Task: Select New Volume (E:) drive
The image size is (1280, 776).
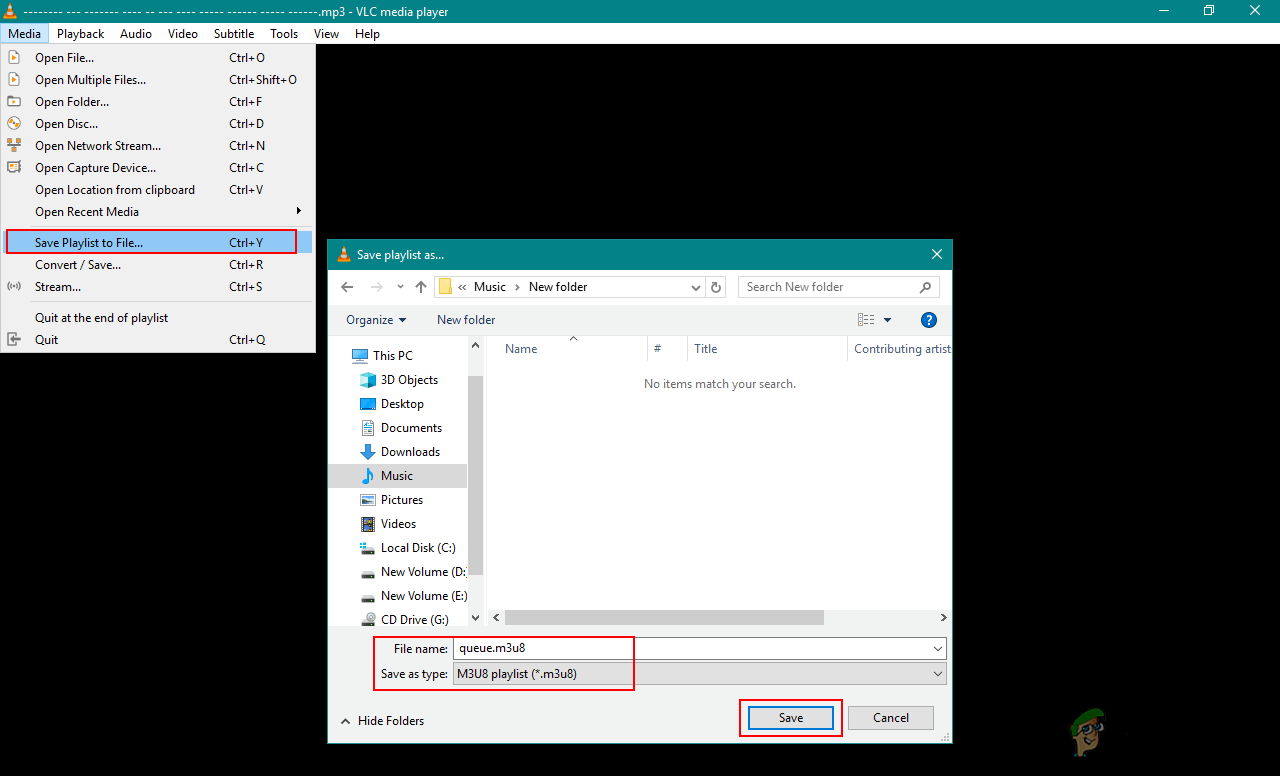Action: [412, 596]
